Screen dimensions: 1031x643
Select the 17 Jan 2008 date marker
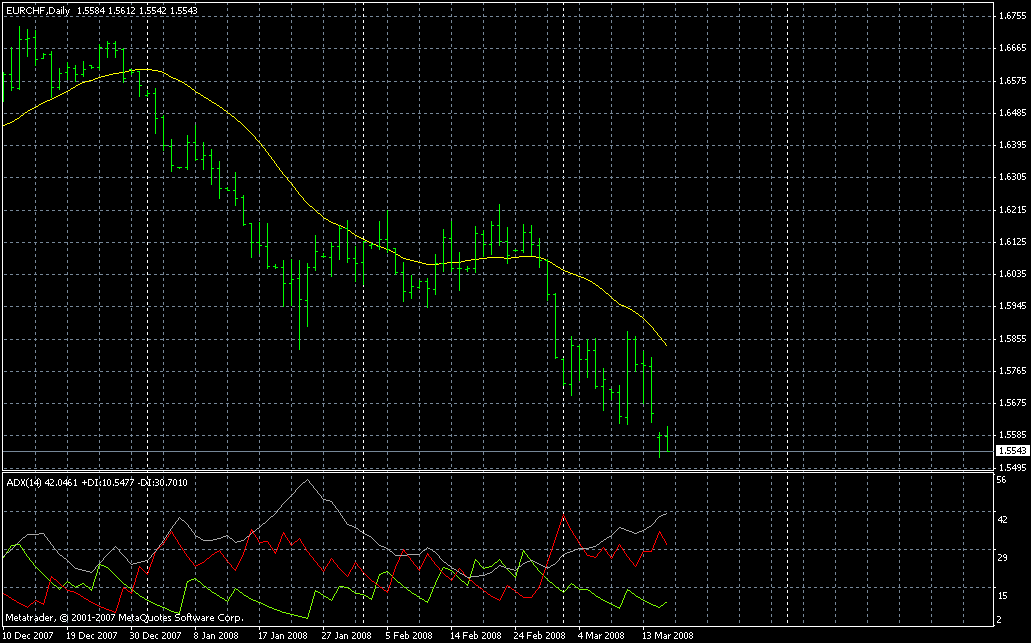pos(283,635)
